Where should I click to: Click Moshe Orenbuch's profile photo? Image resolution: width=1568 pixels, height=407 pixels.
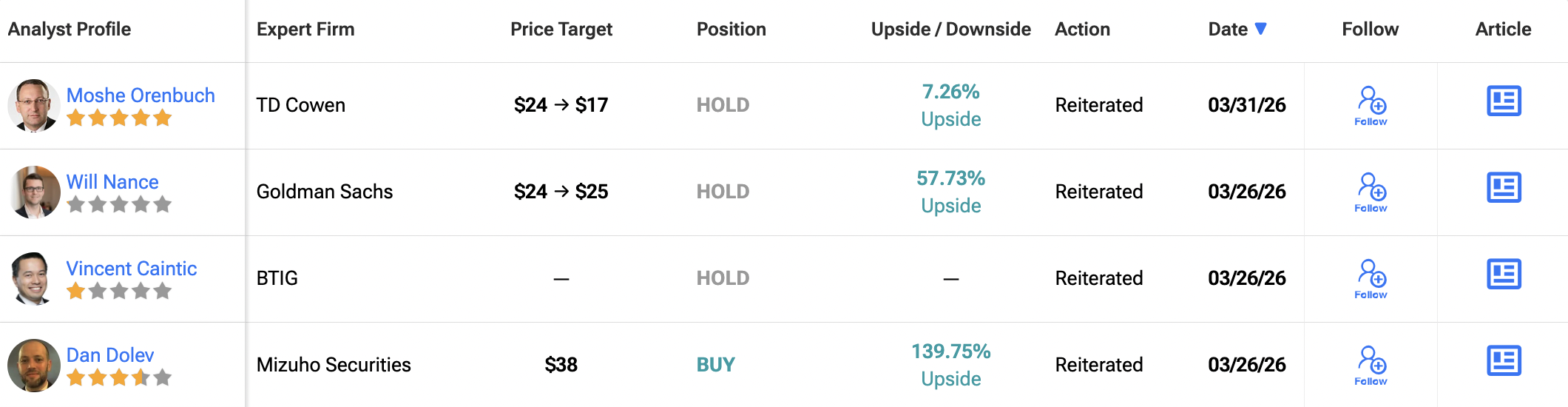coord(33,105)
